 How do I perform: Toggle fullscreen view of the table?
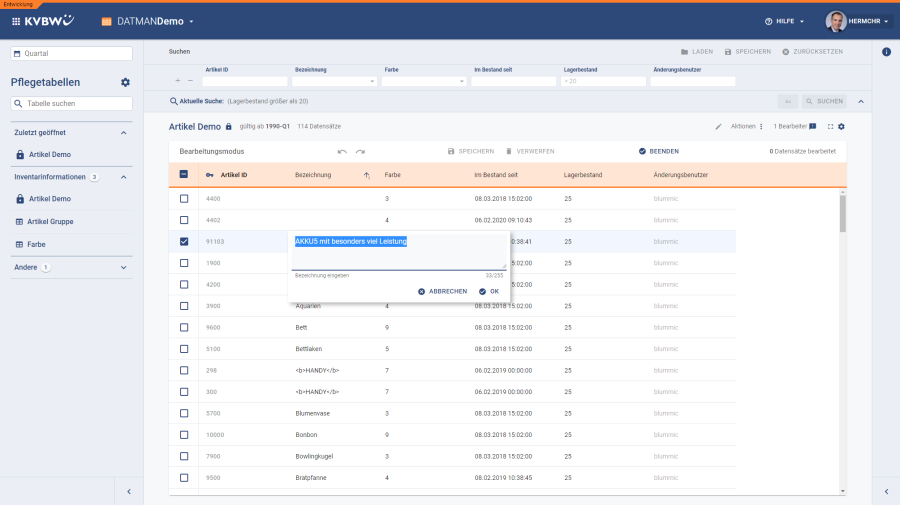tap(830, 127)
